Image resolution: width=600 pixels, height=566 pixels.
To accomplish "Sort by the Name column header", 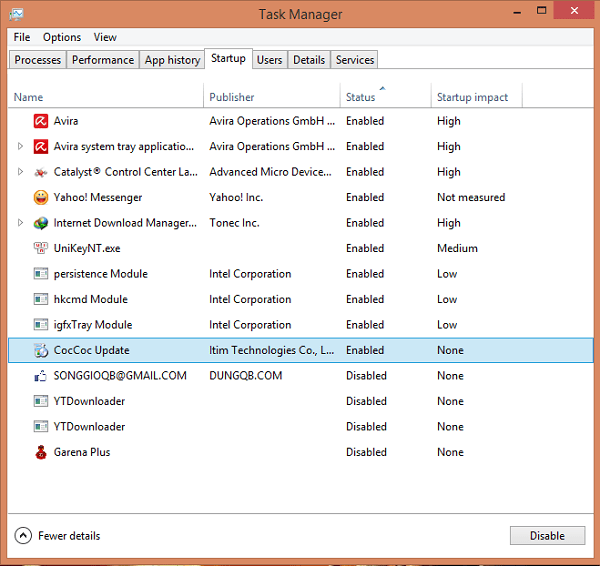I will coord(106,97).
